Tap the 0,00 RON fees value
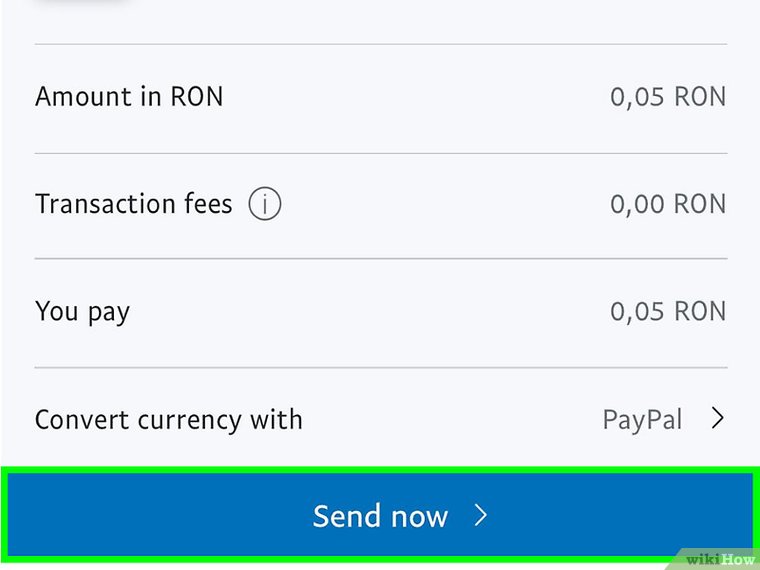Image resolution: width=760 pixels, height=570 pixels. click(668, 204)
